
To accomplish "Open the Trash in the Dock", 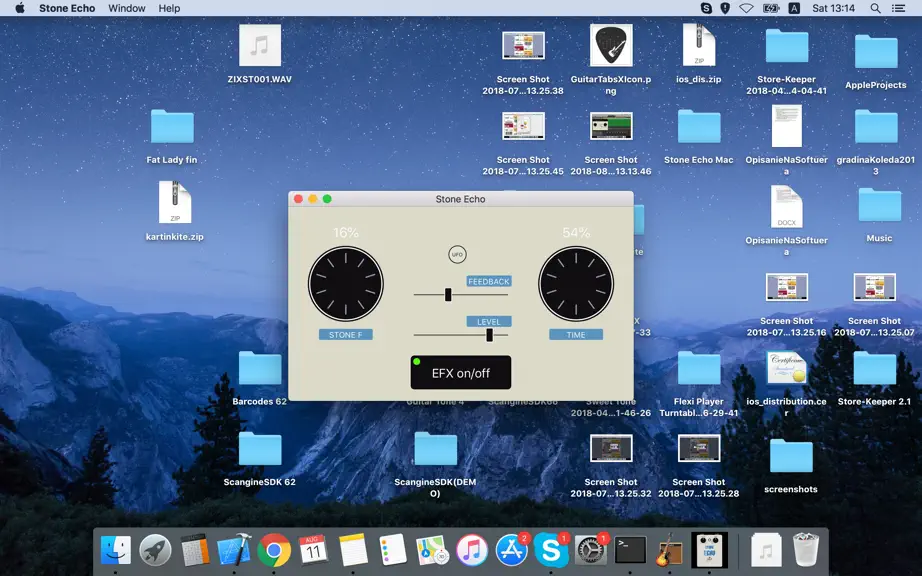I will click(805, 550).
